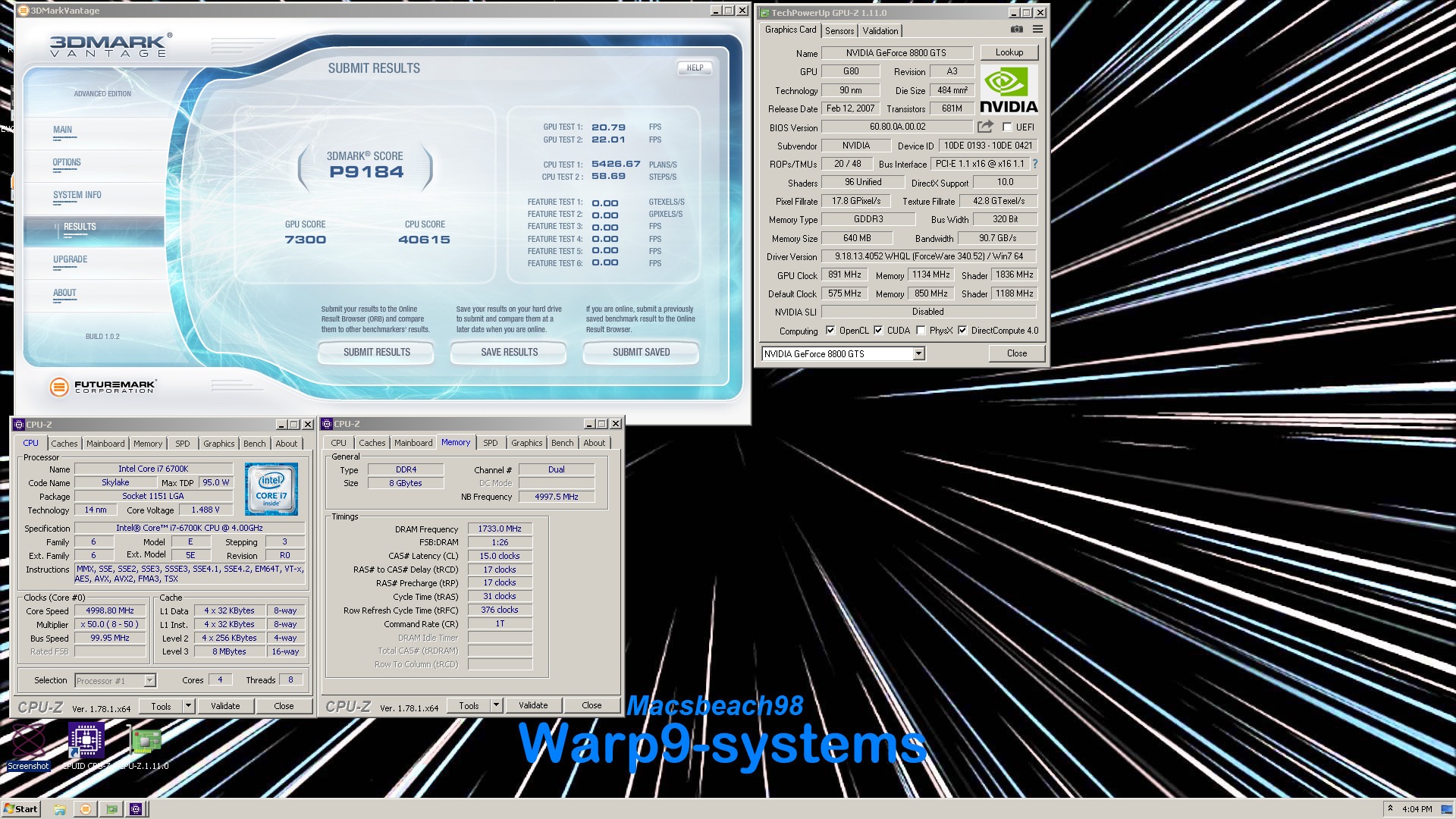Click the Intel Core i7 badge in CPU-Z
The height and width of the screenshot is (819, 1456).
(271, 489)
